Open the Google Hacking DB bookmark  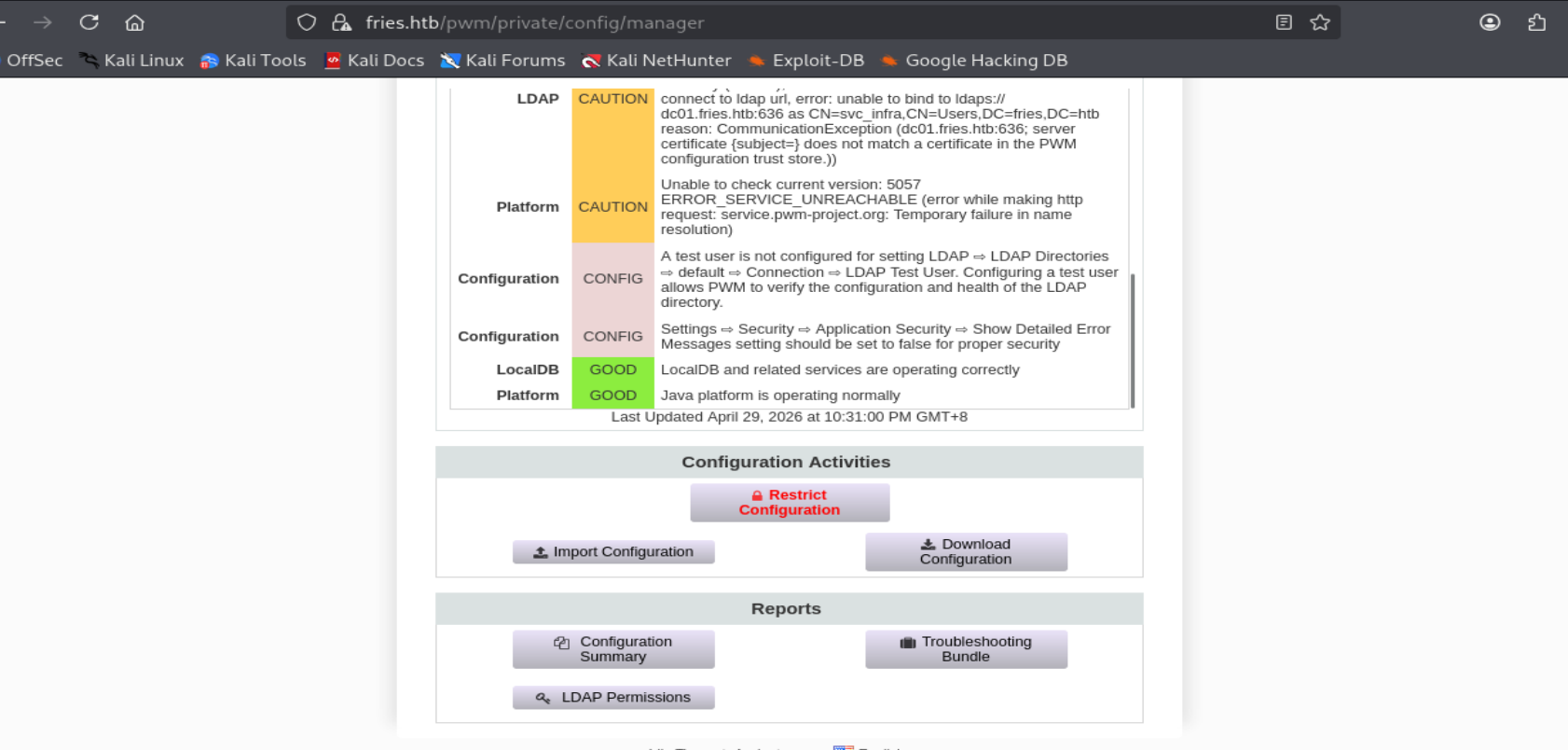point(974,61)
